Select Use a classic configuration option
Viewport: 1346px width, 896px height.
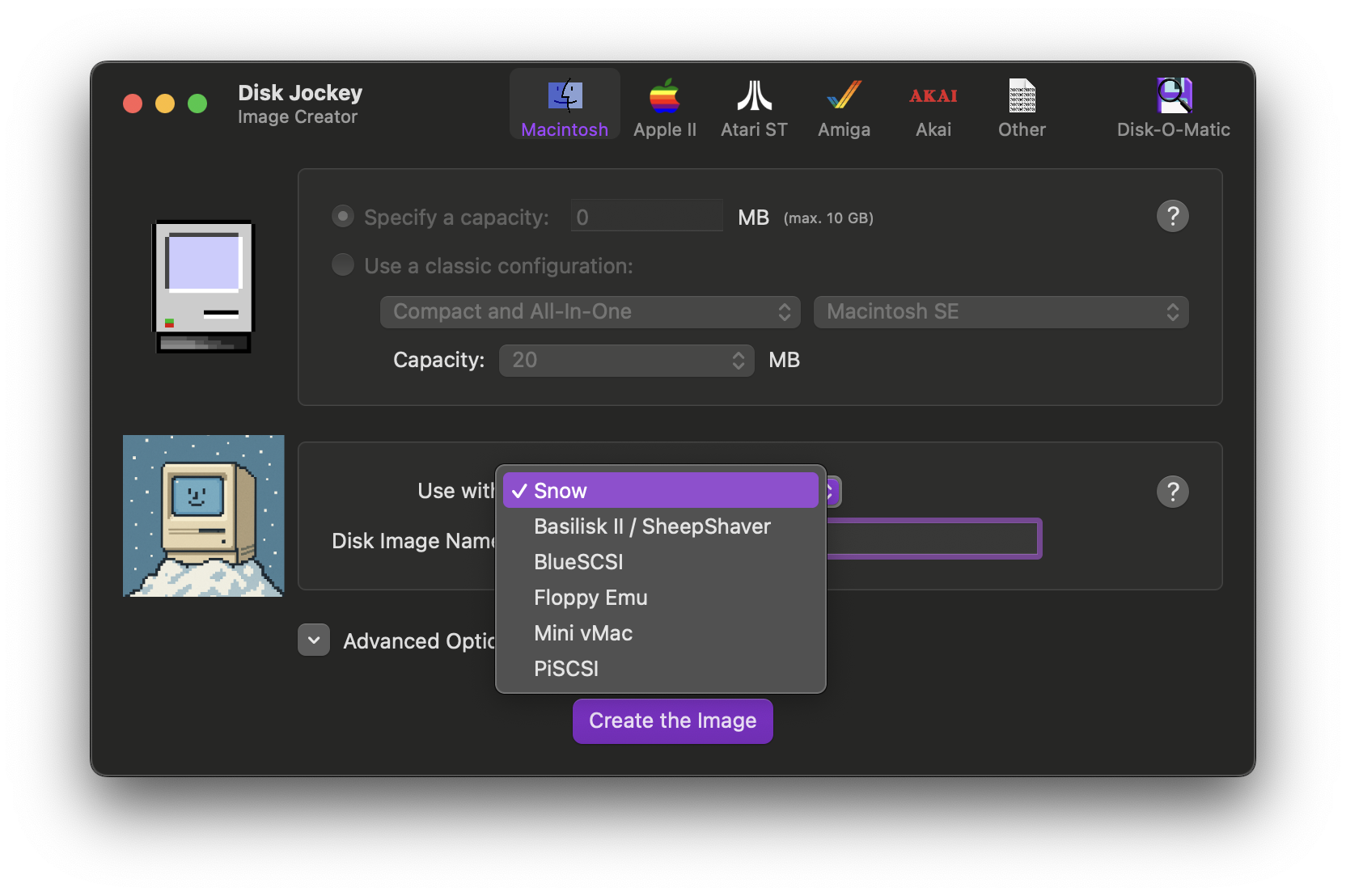click(x=343, y=265)
